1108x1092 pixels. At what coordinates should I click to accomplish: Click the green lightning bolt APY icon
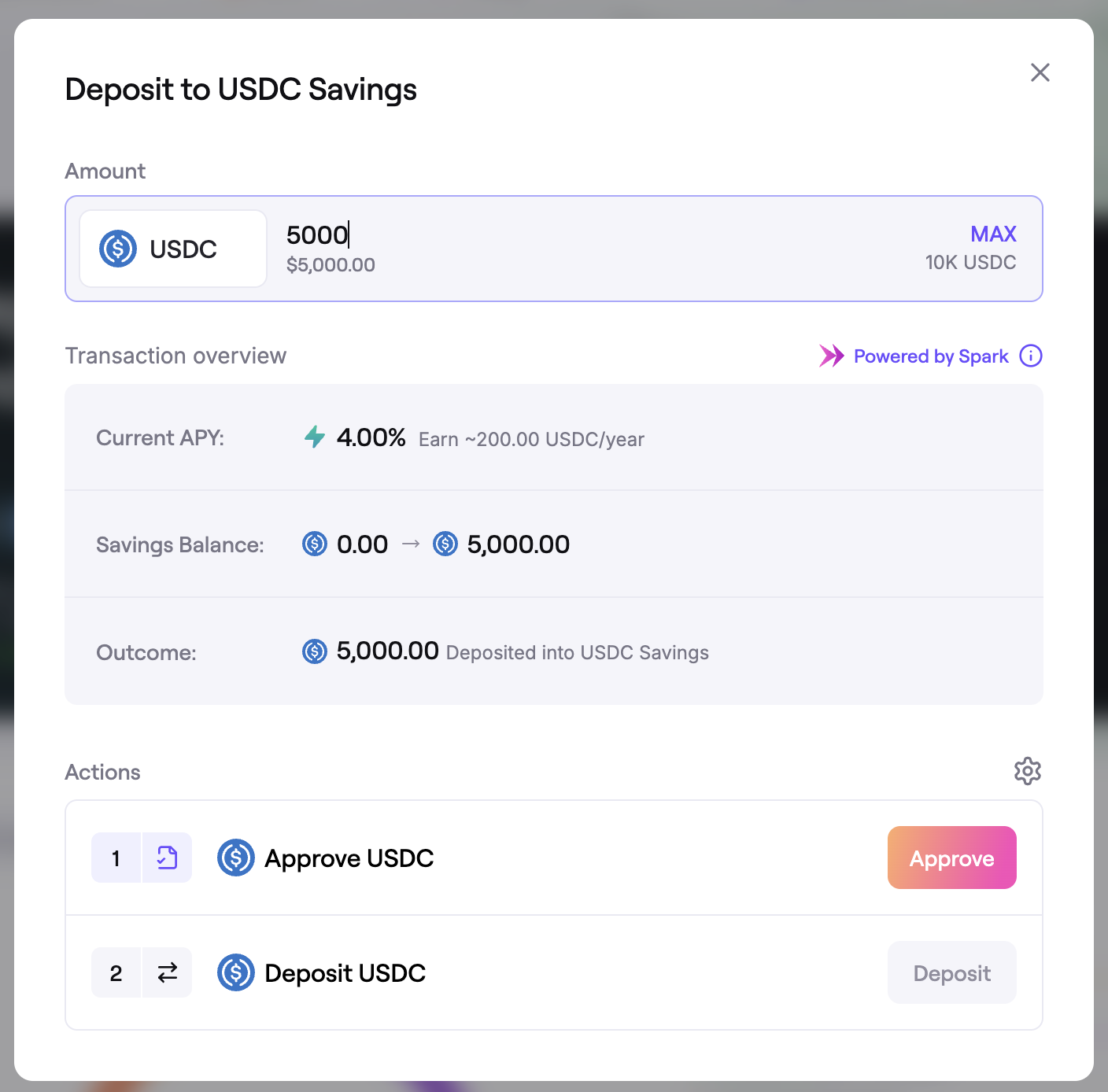315,437
